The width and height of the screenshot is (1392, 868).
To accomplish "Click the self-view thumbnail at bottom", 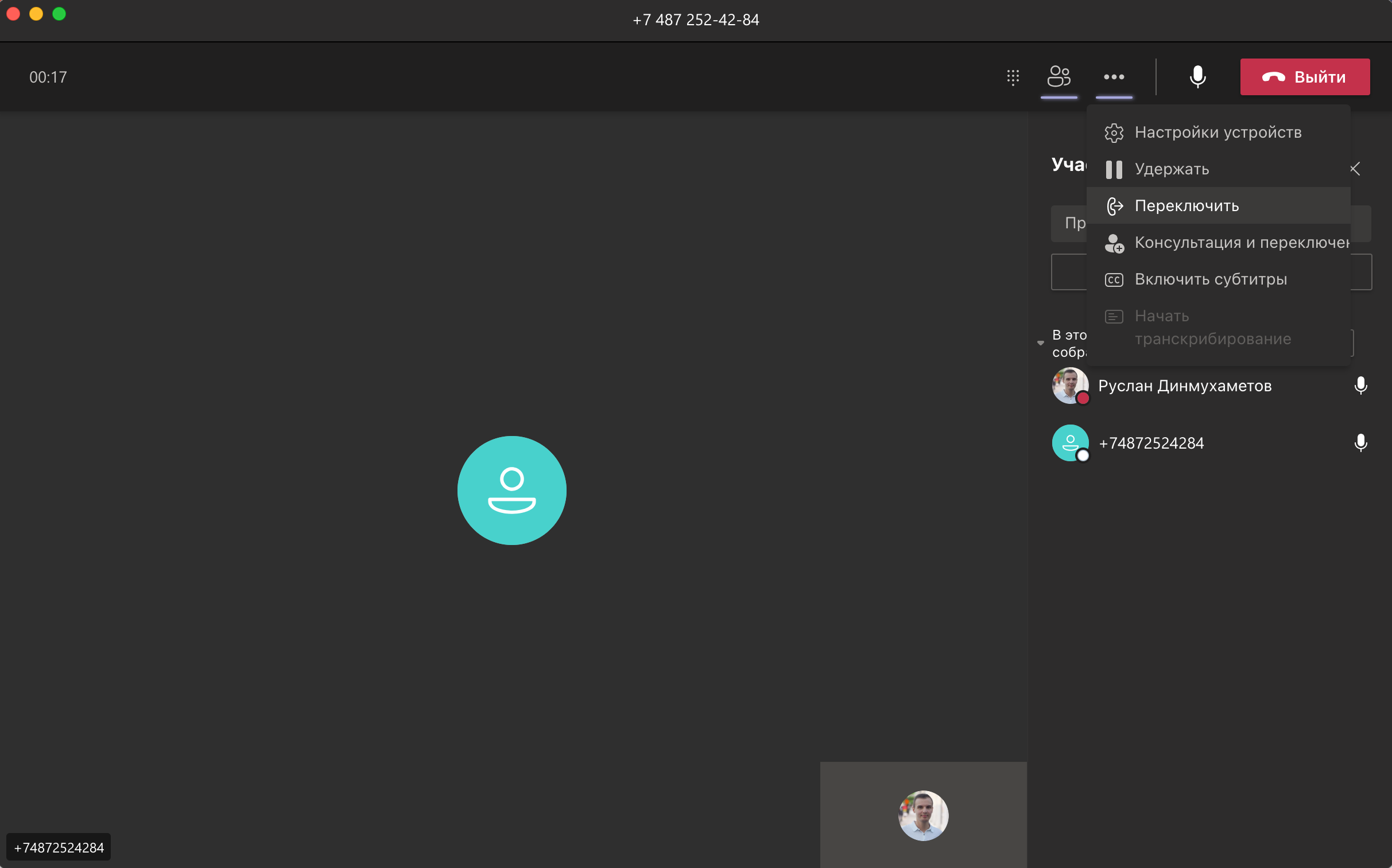I will pos(923,815).
